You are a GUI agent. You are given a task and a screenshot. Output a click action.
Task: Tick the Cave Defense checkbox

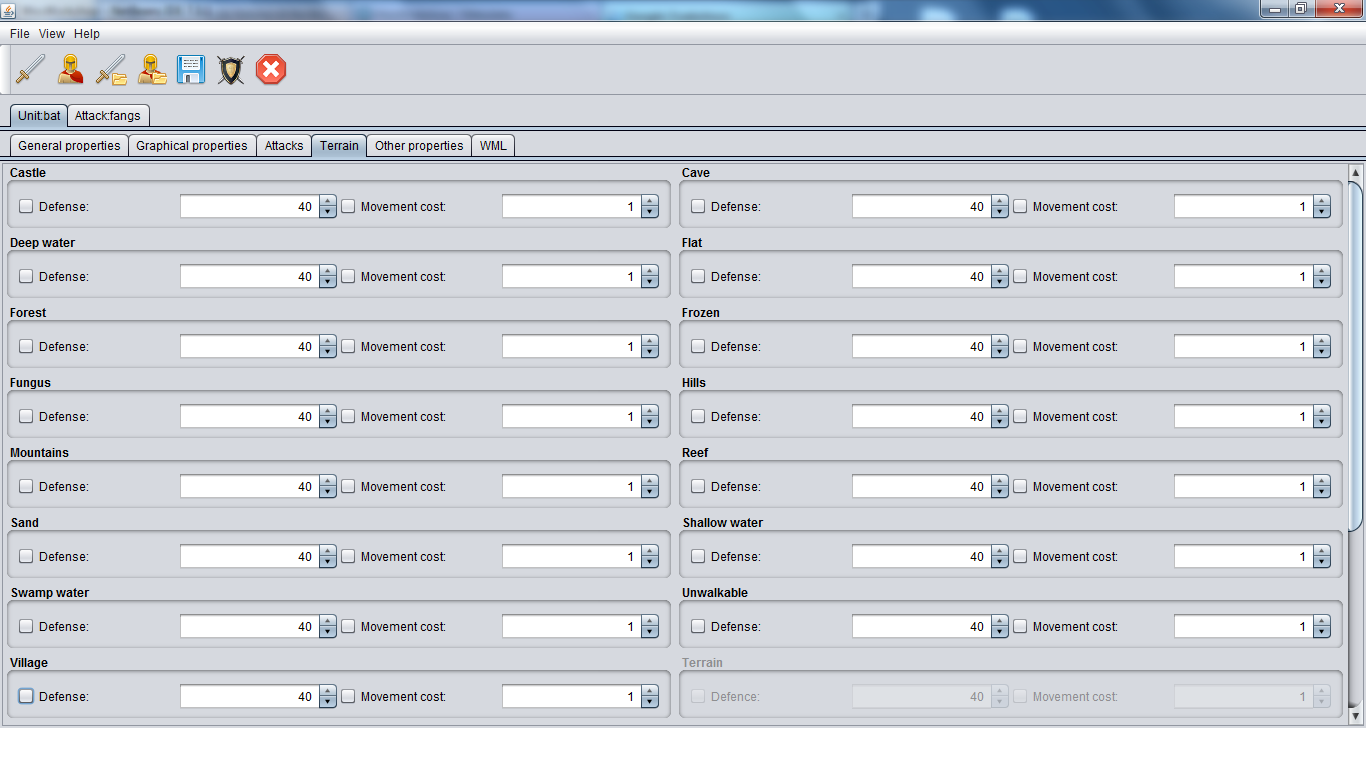click(698, 207)
